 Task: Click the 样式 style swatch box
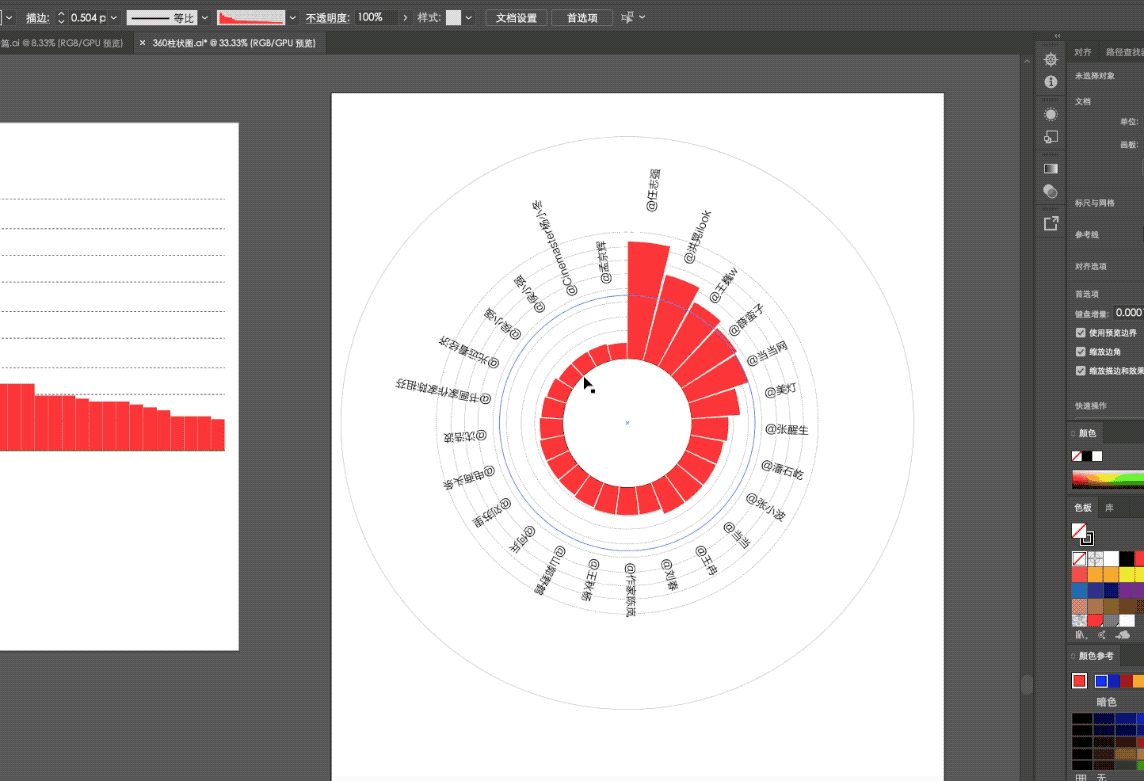453,18
